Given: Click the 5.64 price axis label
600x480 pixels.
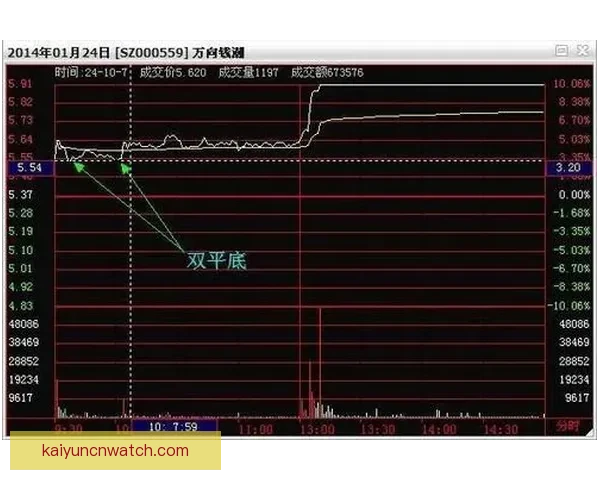Looking at the screenshot, I should point(21,139).
